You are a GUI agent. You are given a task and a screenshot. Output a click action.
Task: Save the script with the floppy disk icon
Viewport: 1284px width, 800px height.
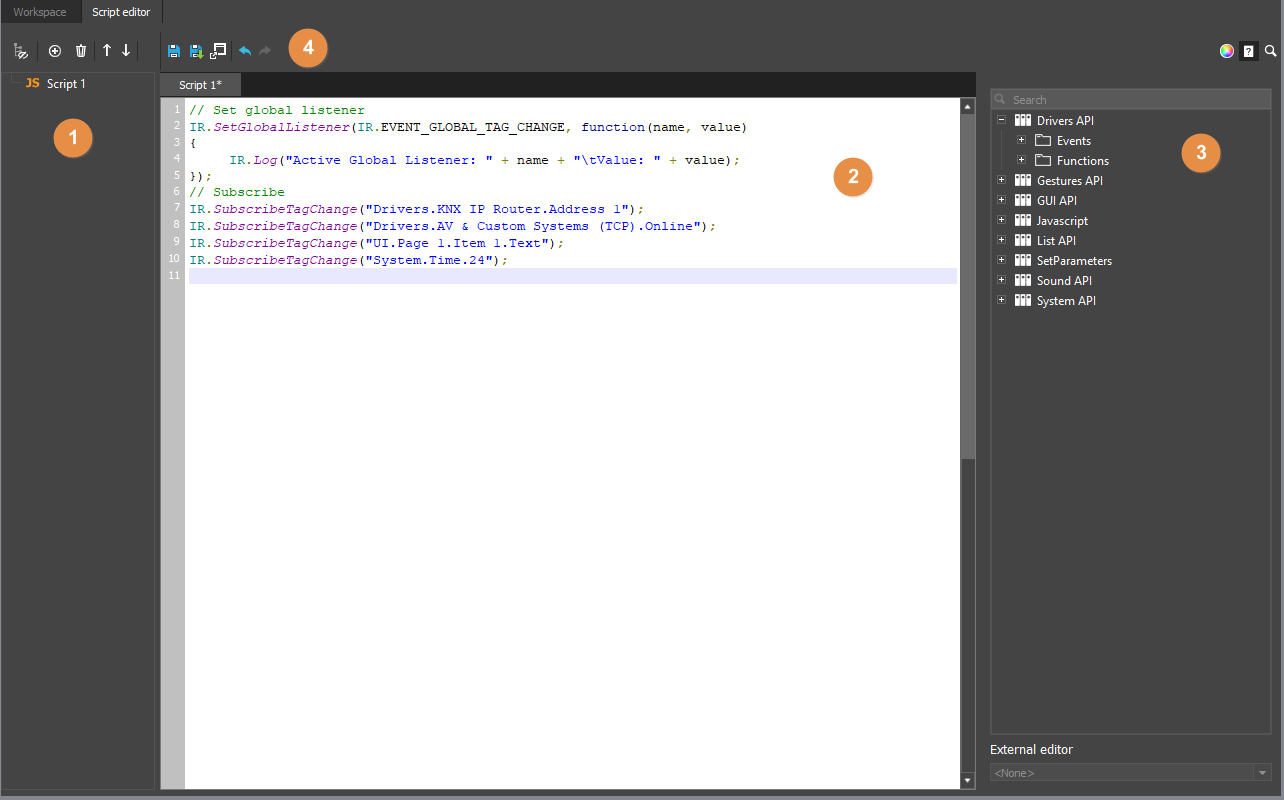(173, 50)
